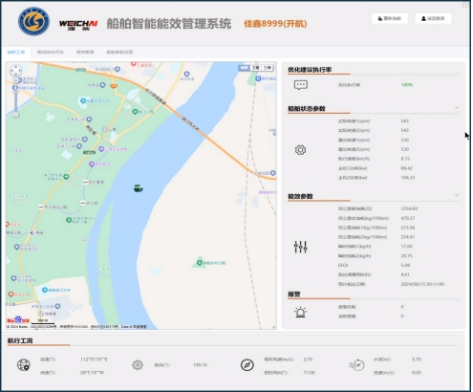The height and width of the screenshot is (392, 473).
Task: Collapse the 能效参数 section chevron
Action: tap(457, 195)
